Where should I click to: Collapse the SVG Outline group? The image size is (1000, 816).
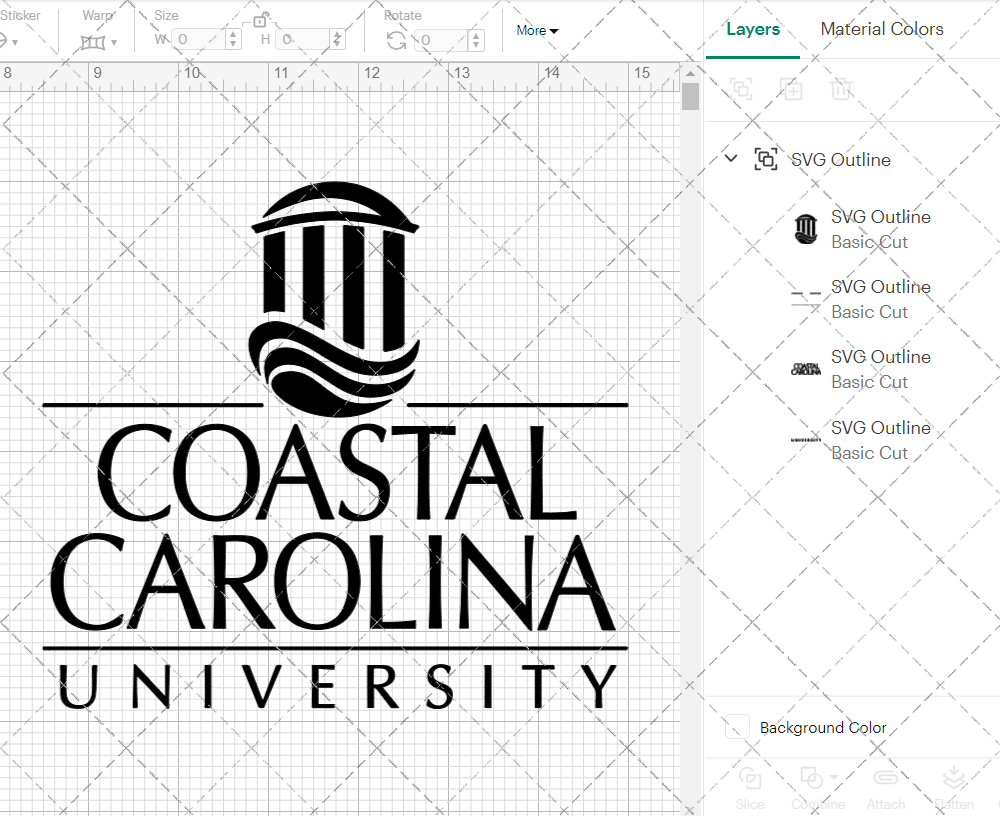(730, 158)
